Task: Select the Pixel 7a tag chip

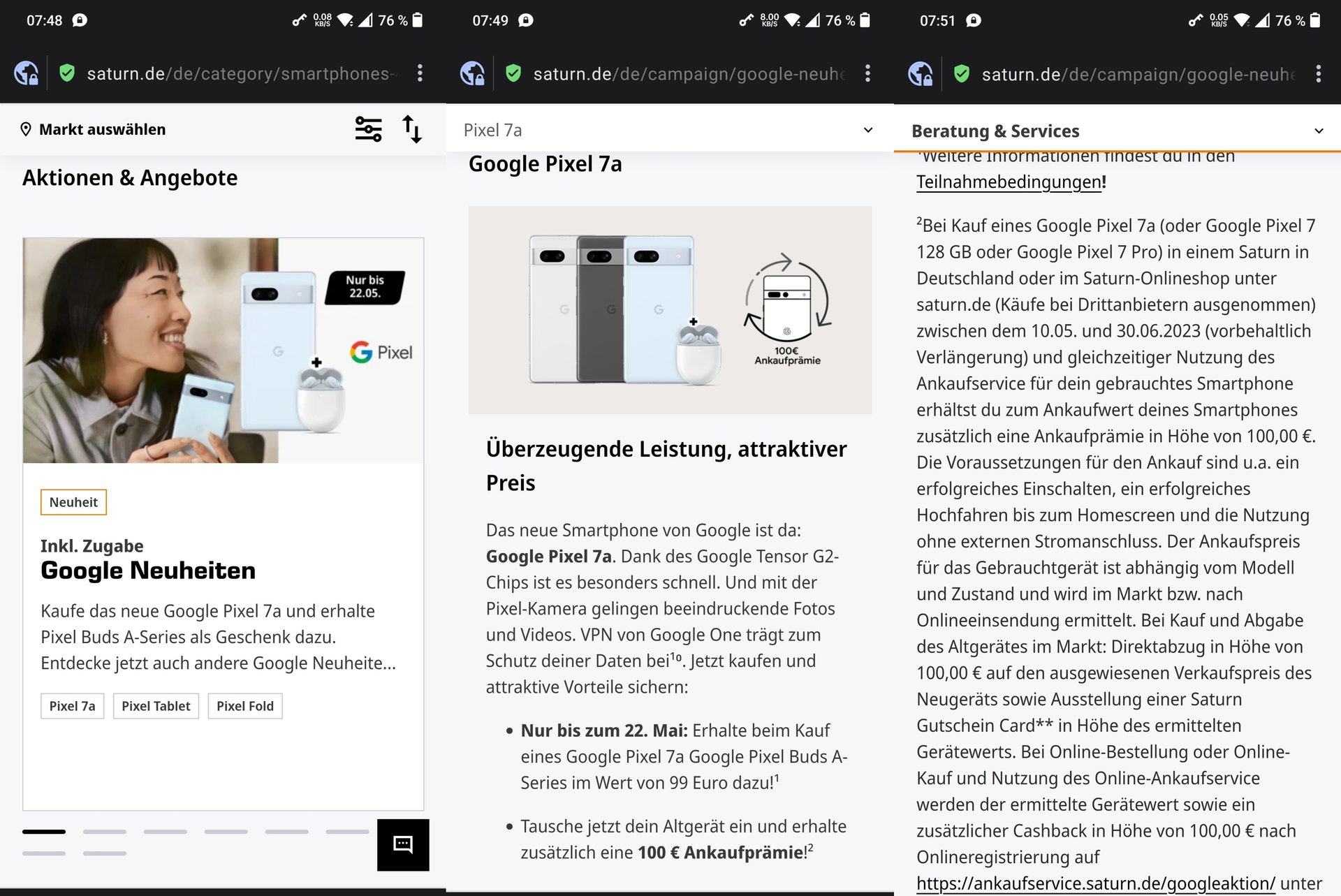Action: tap(72, 706)
